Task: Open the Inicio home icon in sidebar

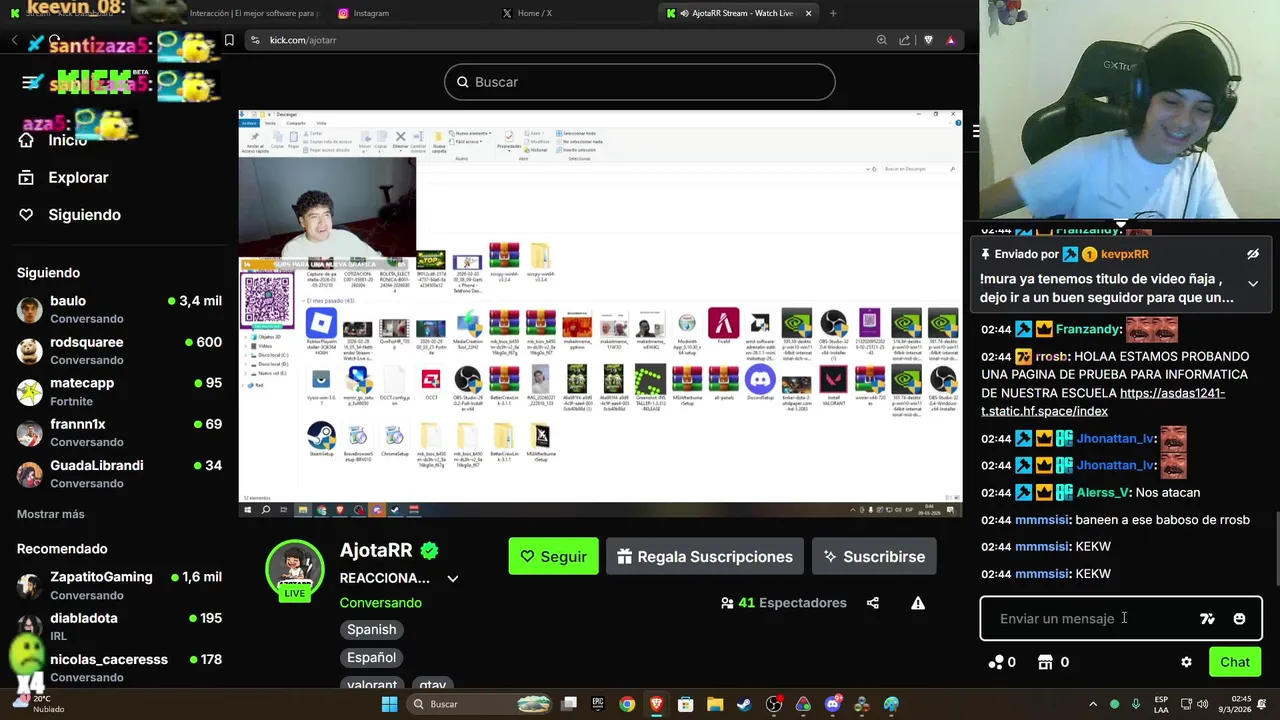Action: [27, 140]
